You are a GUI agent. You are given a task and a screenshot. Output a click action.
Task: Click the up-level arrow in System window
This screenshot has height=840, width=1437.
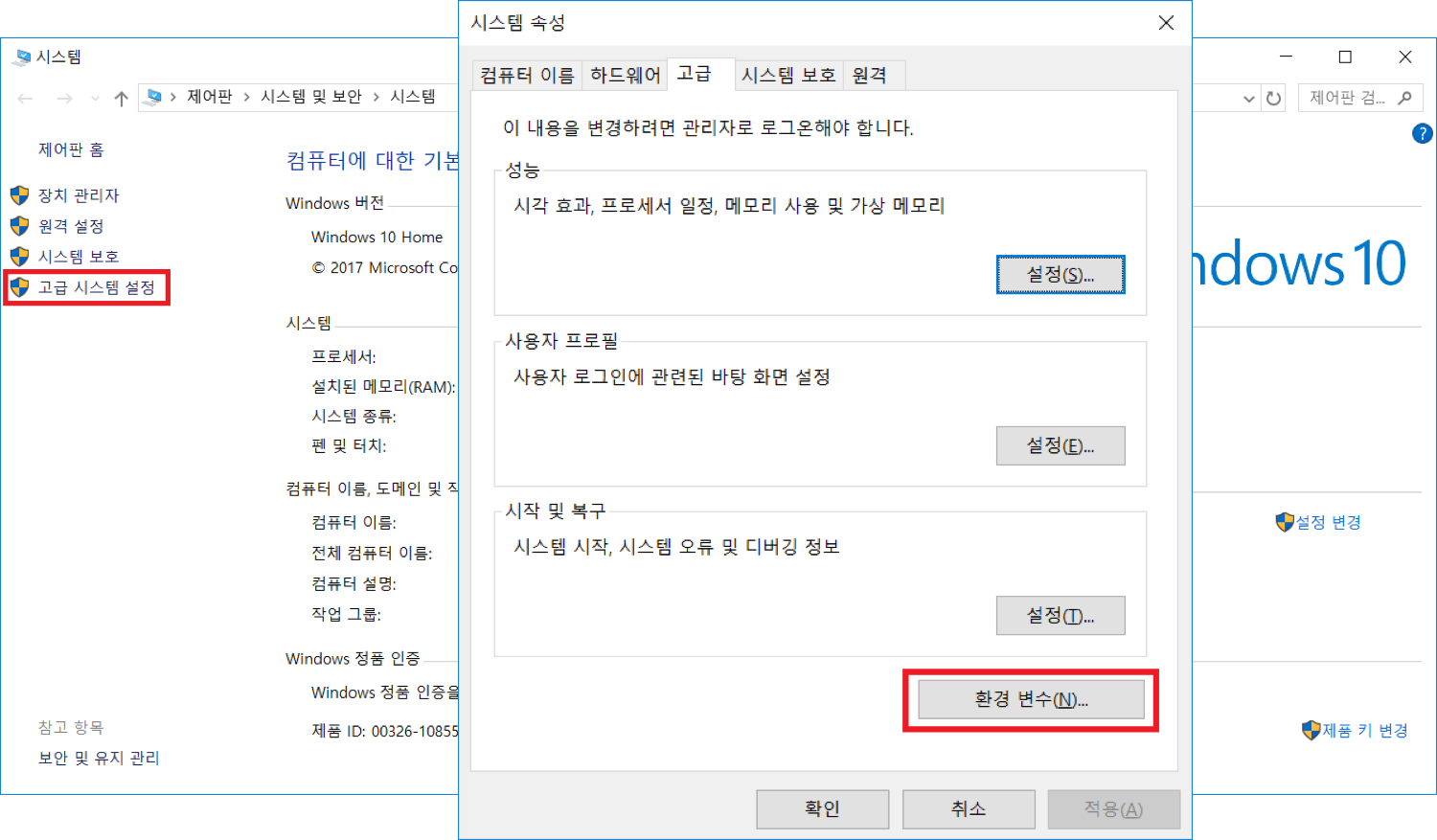pyautogui.click(x=121, y=98)
